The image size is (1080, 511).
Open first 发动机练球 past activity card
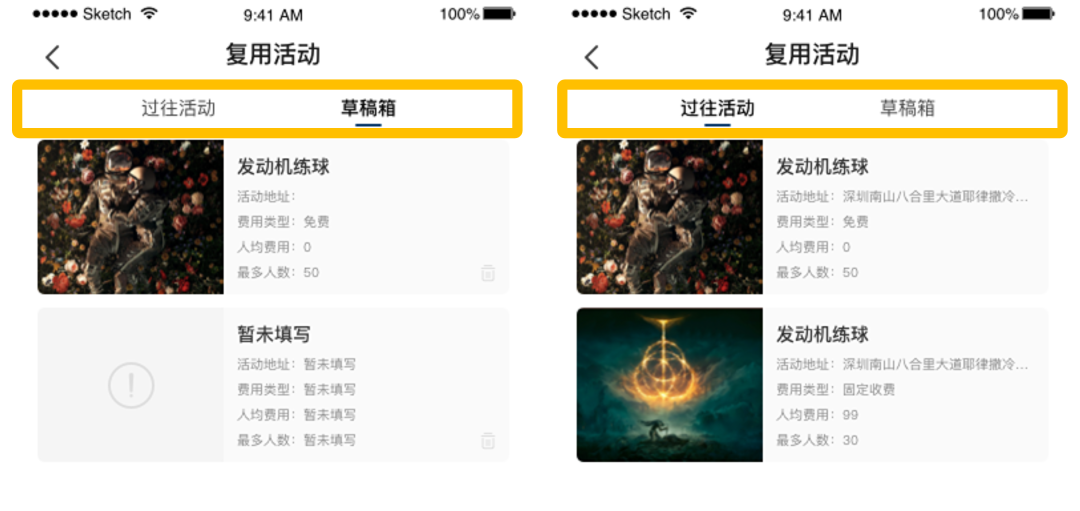pos(812,217)
